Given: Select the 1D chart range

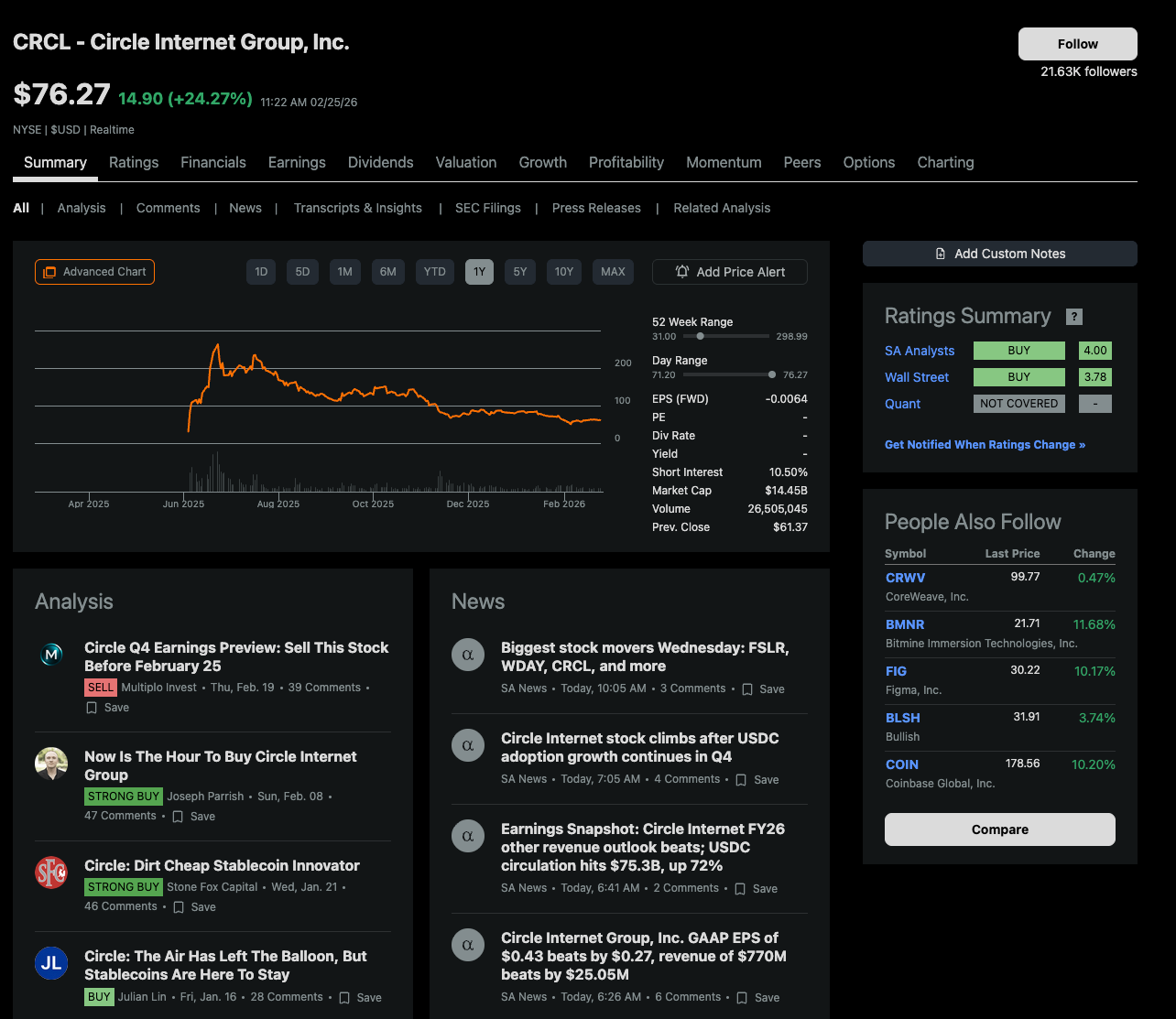Looking at the screenshot, I should pos(261,272).
